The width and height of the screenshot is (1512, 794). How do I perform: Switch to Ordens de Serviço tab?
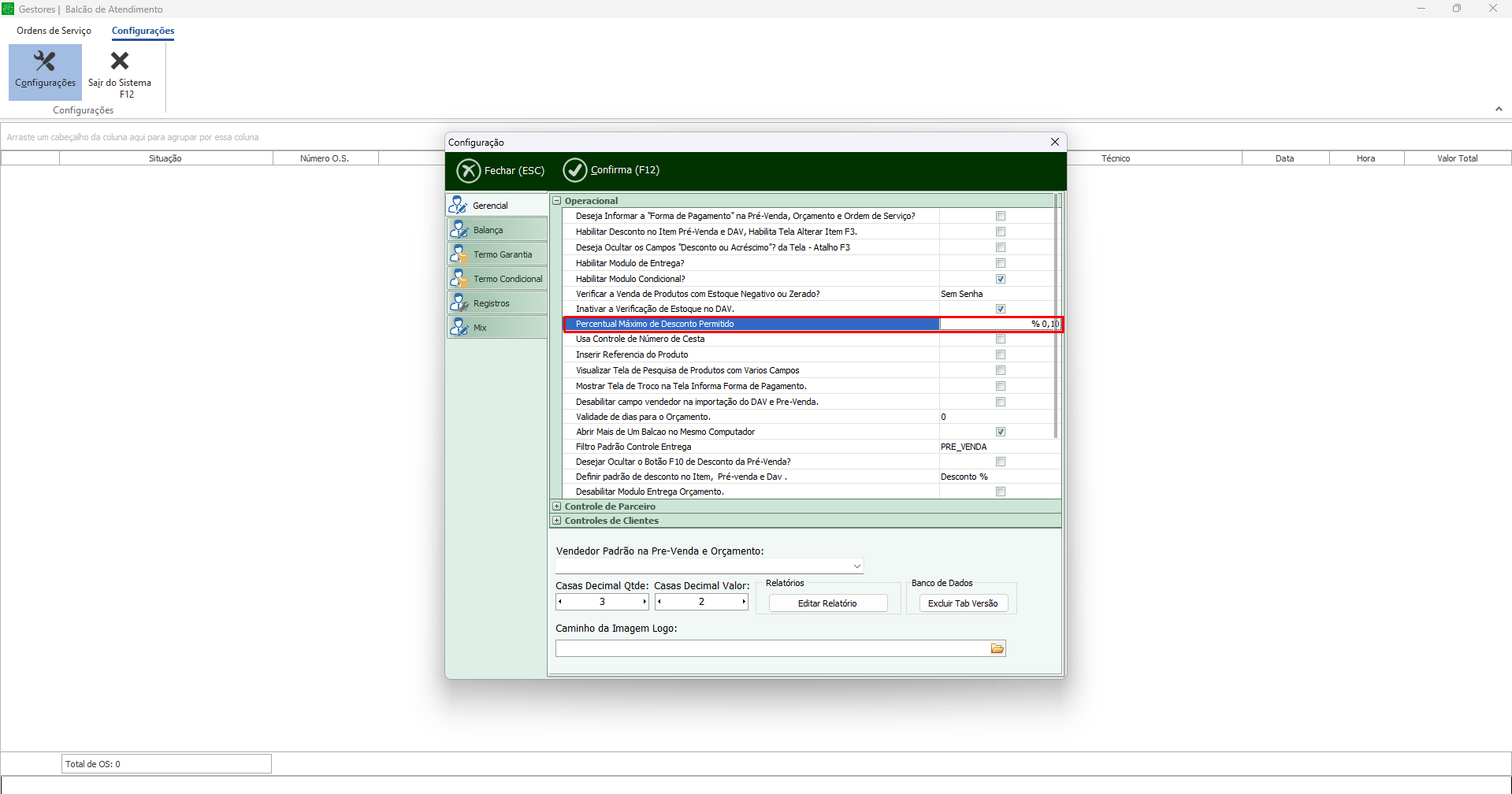coord(54,31)
